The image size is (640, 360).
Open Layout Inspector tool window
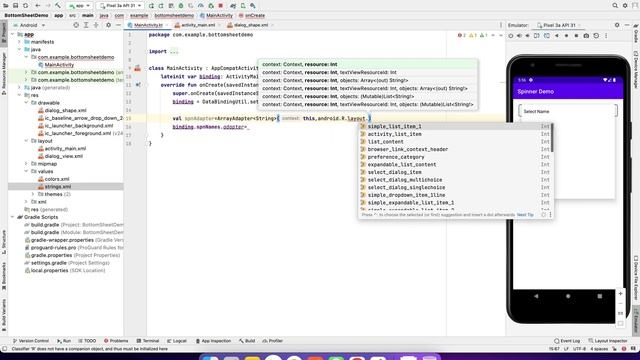tap(607, 341)
